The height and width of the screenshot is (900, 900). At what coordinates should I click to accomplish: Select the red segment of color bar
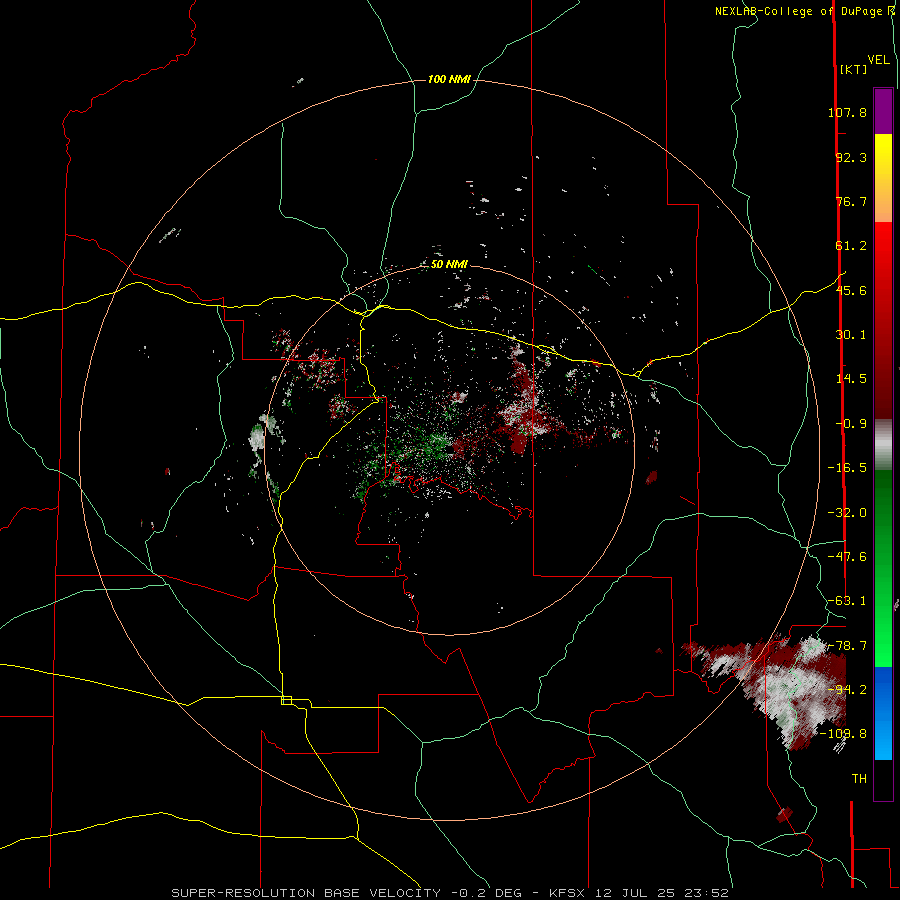point(883,320)
